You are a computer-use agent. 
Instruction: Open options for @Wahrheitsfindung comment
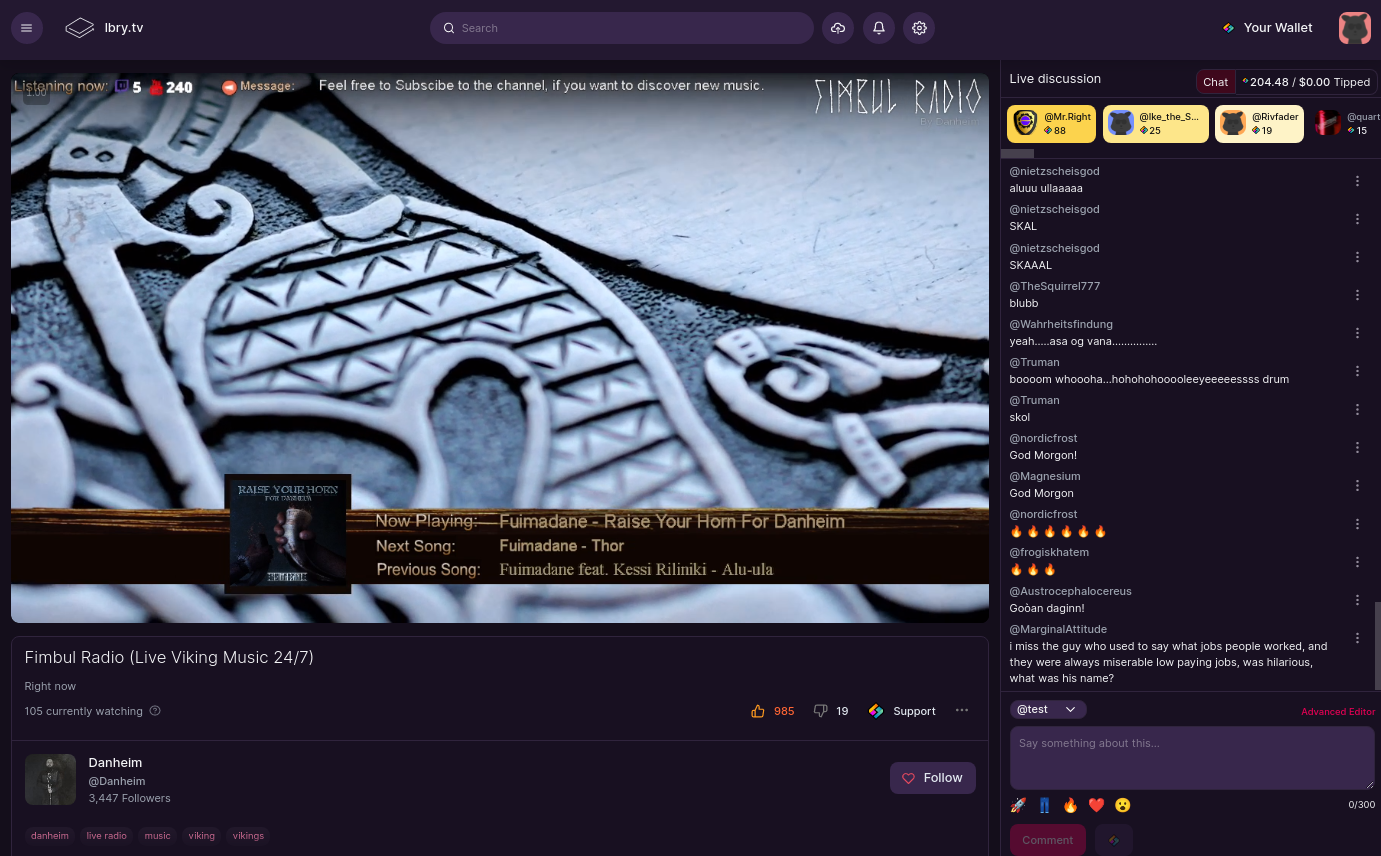tap(1357, 333)
